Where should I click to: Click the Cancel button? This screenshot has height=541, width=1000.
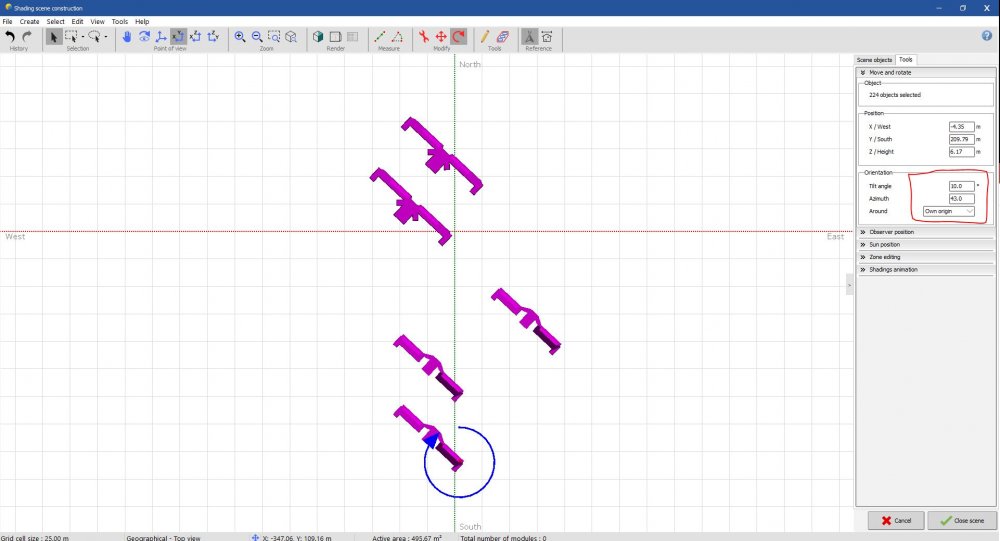tap(896, 520)
